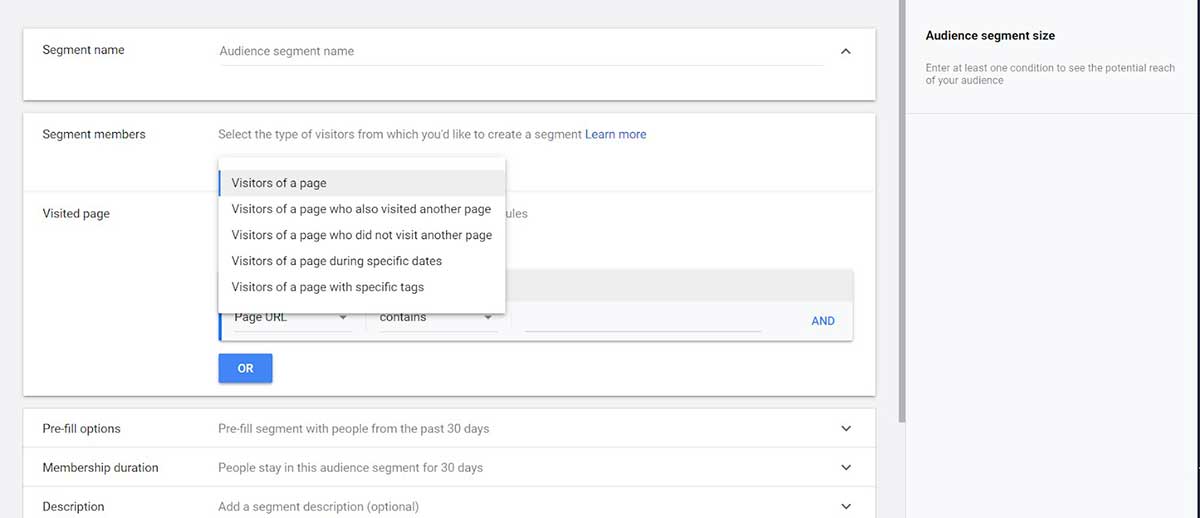
Task: Click the Pre-fill segment past 30 days row
Action: pos(449,428)
